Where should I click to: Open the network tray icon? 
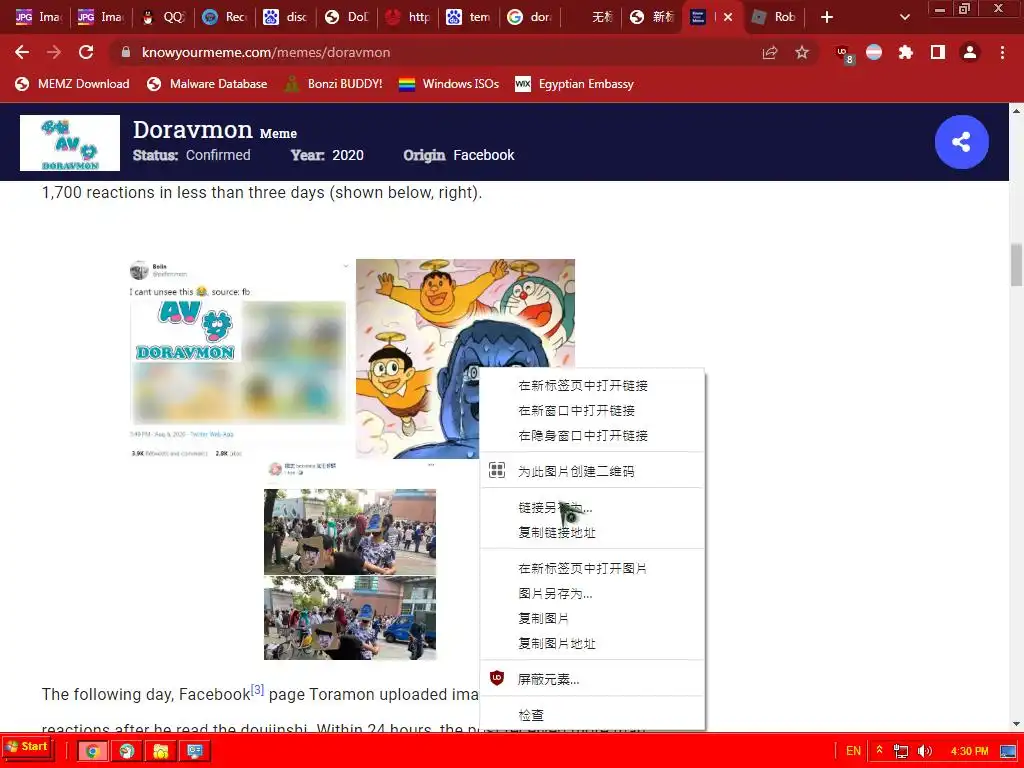pos(901,751)
